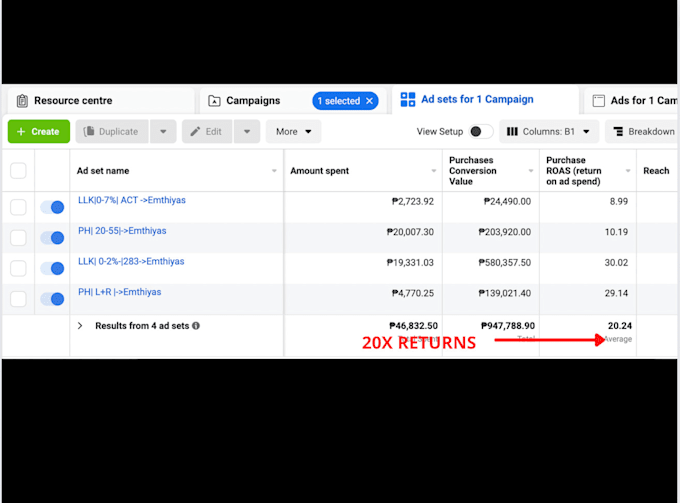This screenshot has width=680, height=503.
Task: Click the Breakdown list icon
Action: tap(618, 131)
